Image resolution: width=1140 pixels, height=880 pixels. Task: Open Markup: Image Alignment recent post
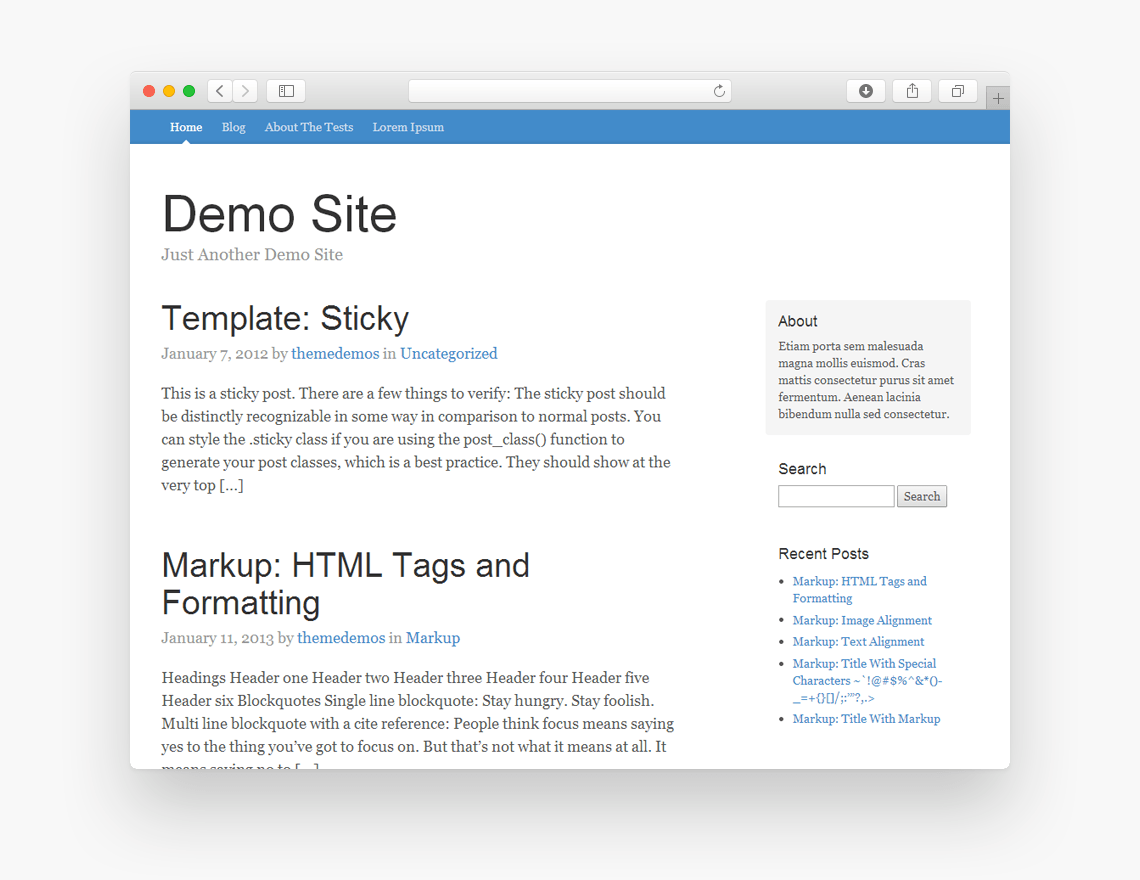862,620
